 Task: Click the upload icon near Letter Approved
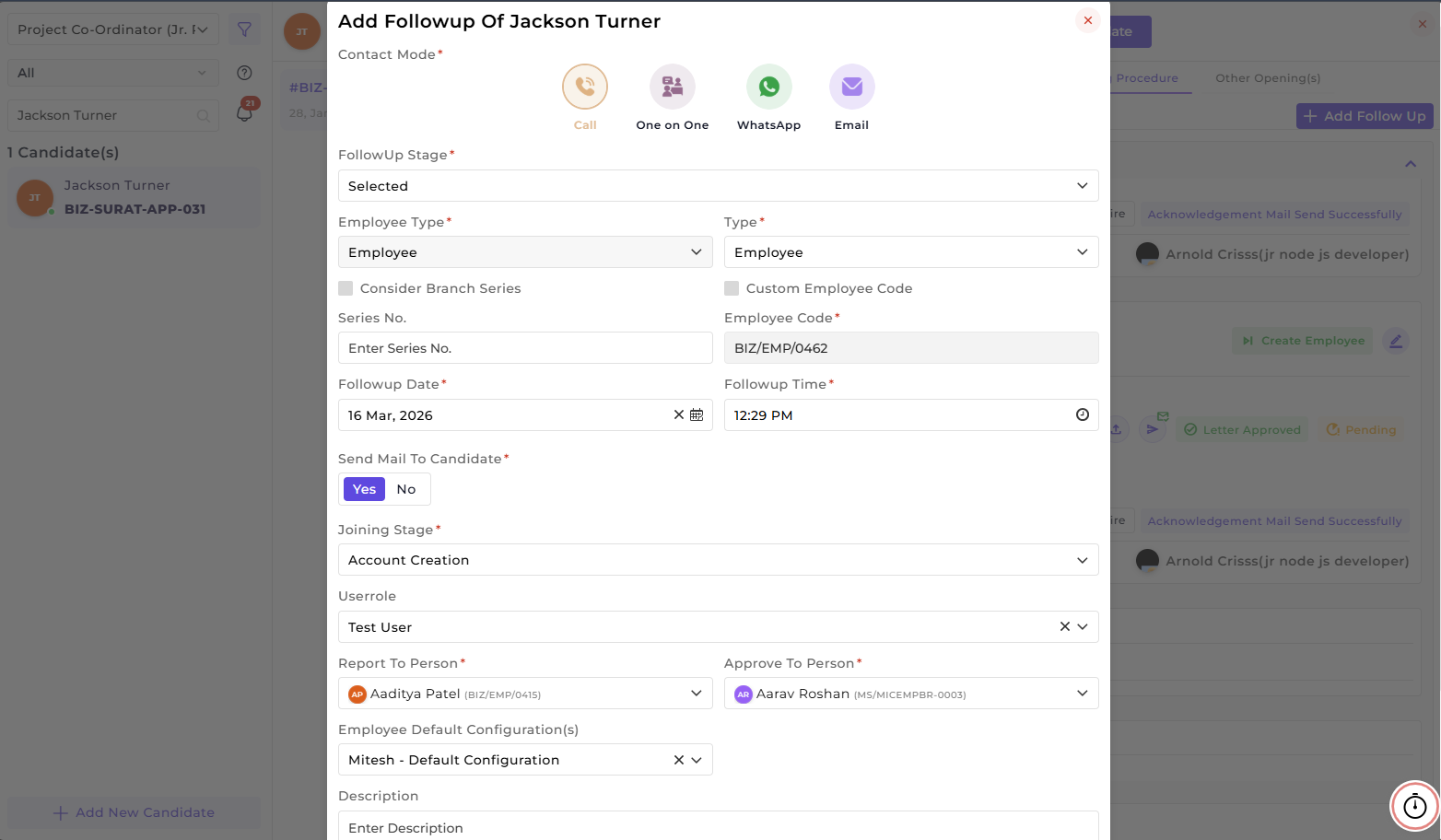click(1117, 429)
